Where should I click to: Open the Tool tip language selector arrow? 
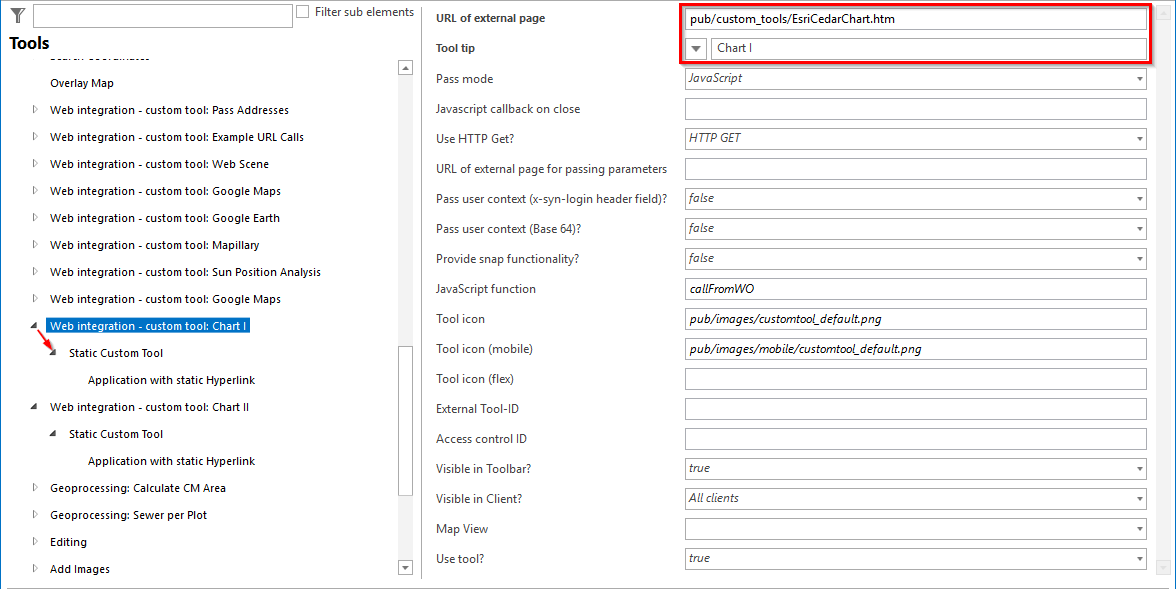click(694, 47)
